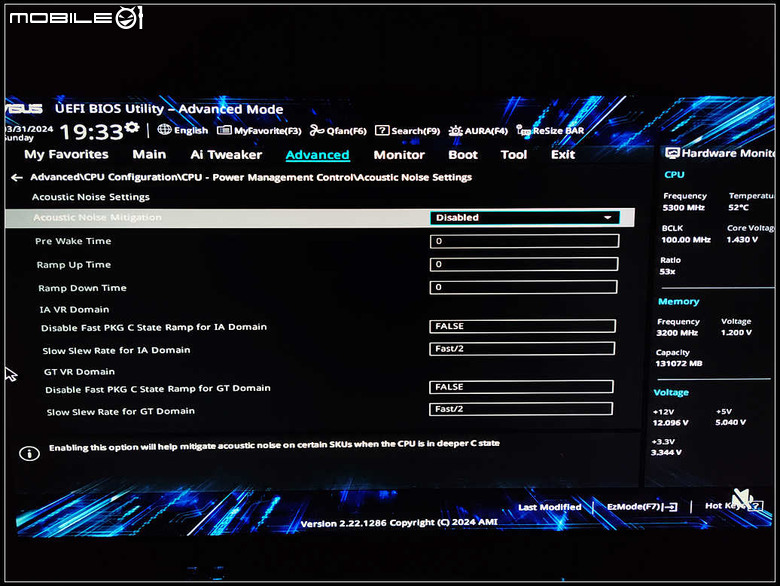Viewport: 780px width, 586px height.
Task: Switch to My Favorites tab
Action: tap(66, 154)
